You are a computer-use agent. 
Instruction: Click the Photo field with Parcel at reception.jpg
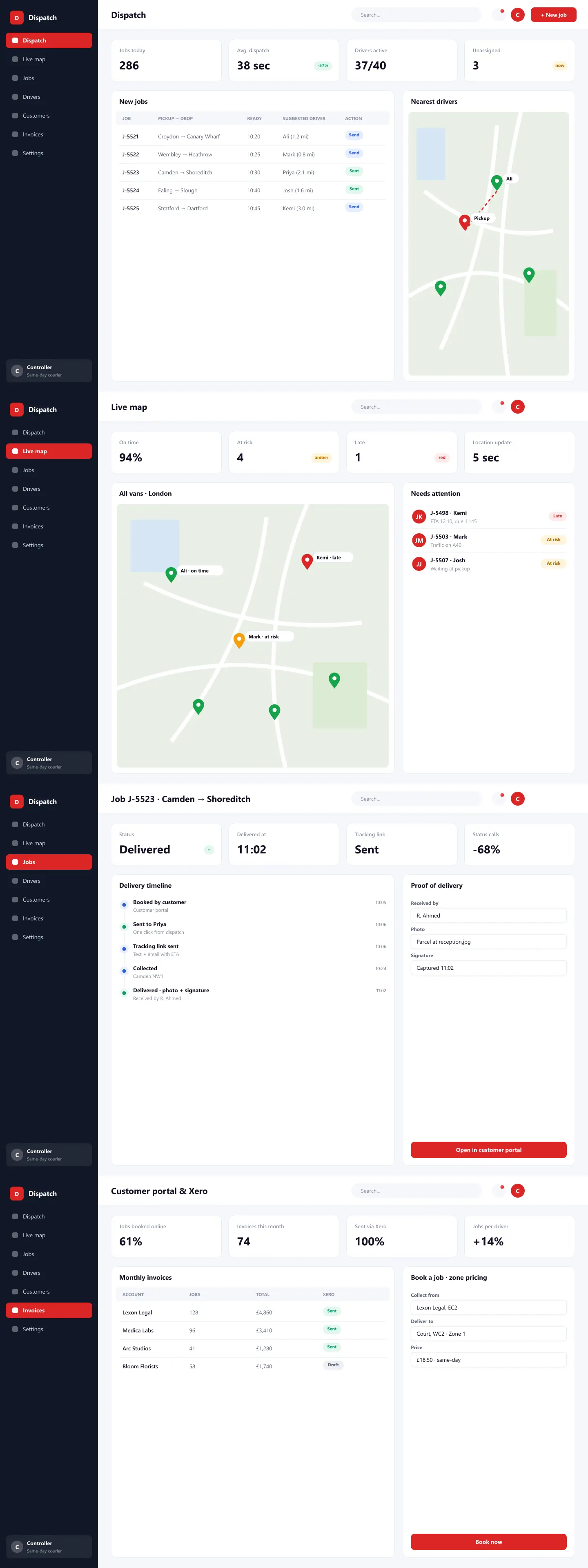[x=489, y=942]
